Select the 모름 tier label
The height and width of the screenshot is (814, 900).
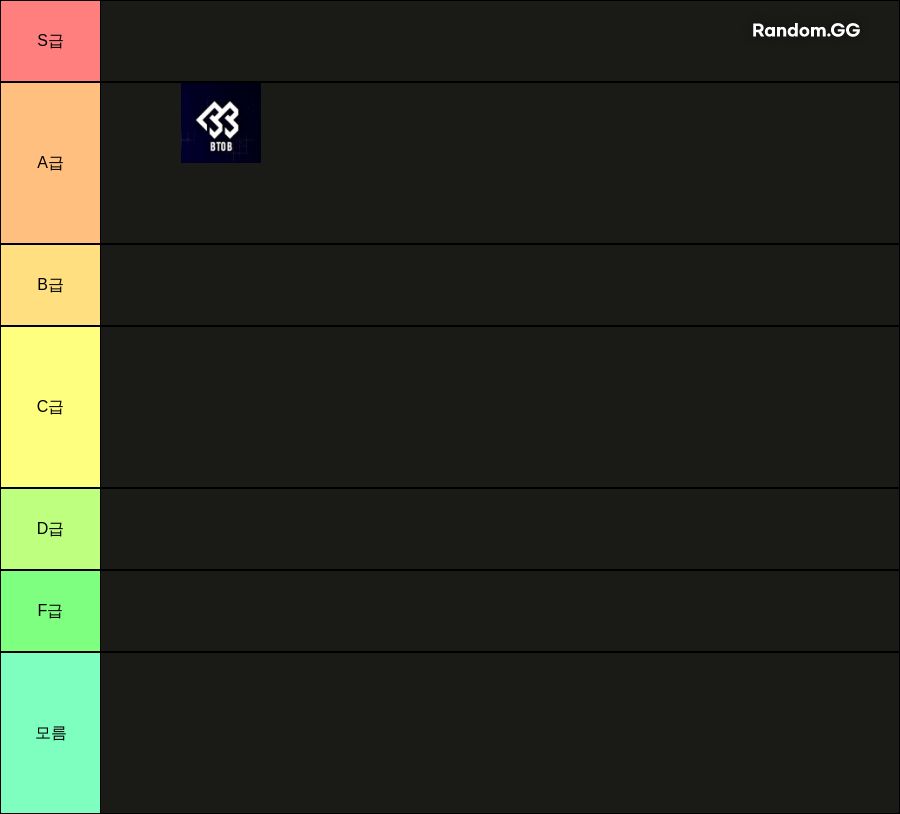(50, 733)
